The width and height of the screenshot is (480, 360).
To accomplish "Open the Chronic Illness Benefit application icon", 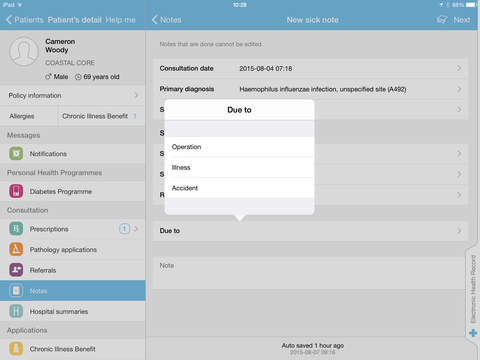I will (16, 349).
